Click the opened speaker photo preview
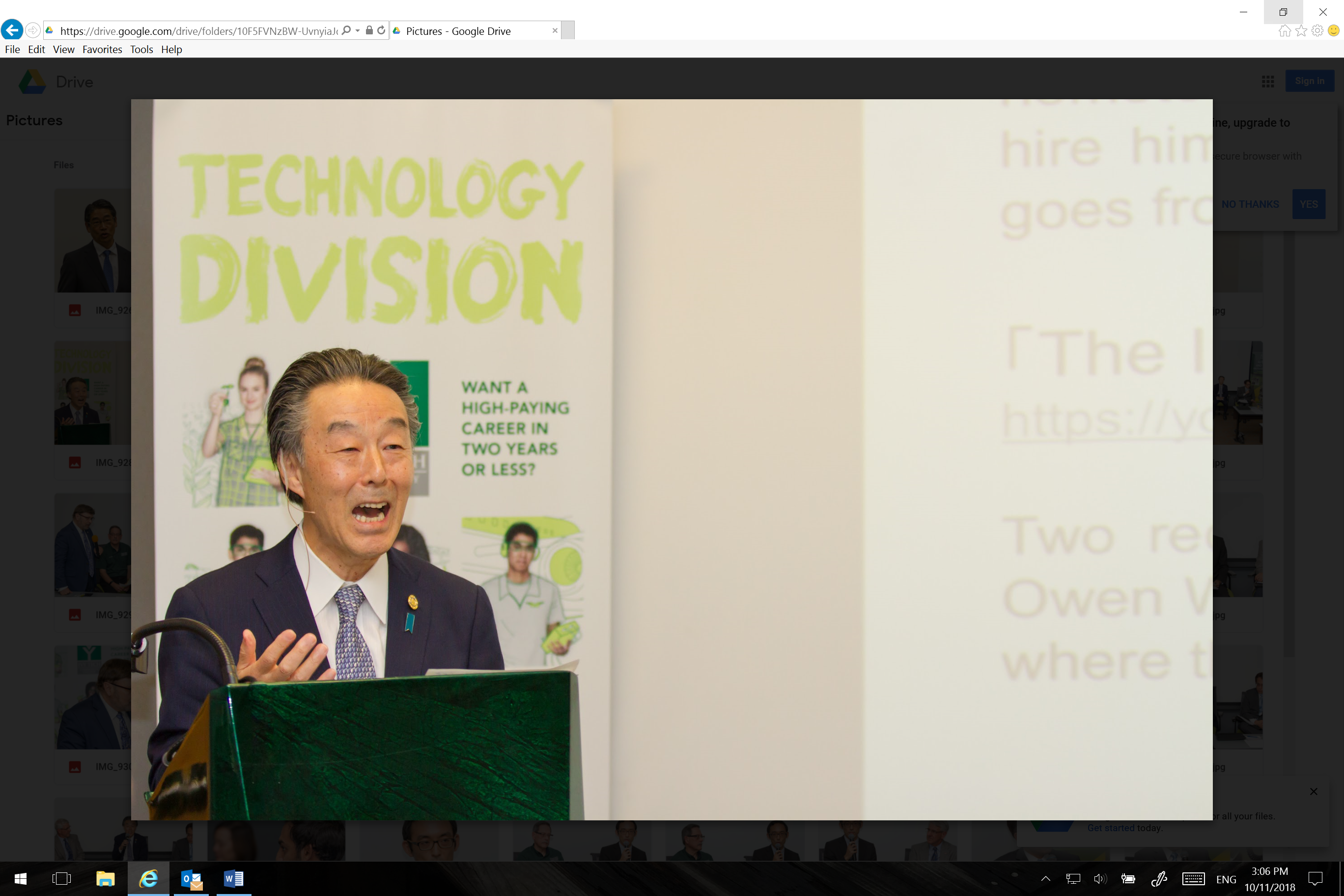This screenshot has height=896, width=1344. point(672,459)
